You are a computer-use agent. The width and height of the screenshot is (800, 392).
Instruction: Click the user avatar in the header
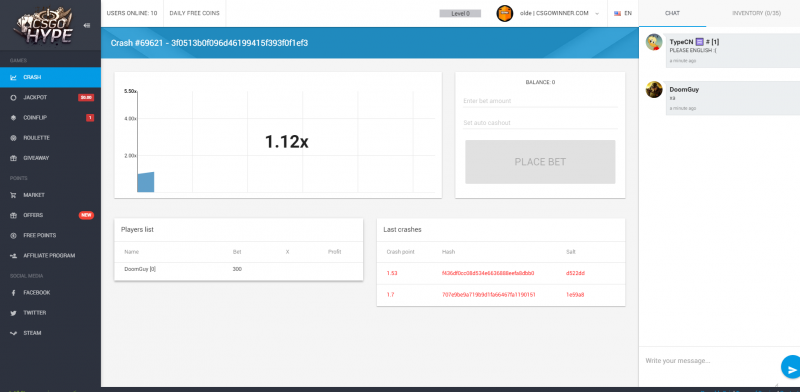tap(505, 13)
